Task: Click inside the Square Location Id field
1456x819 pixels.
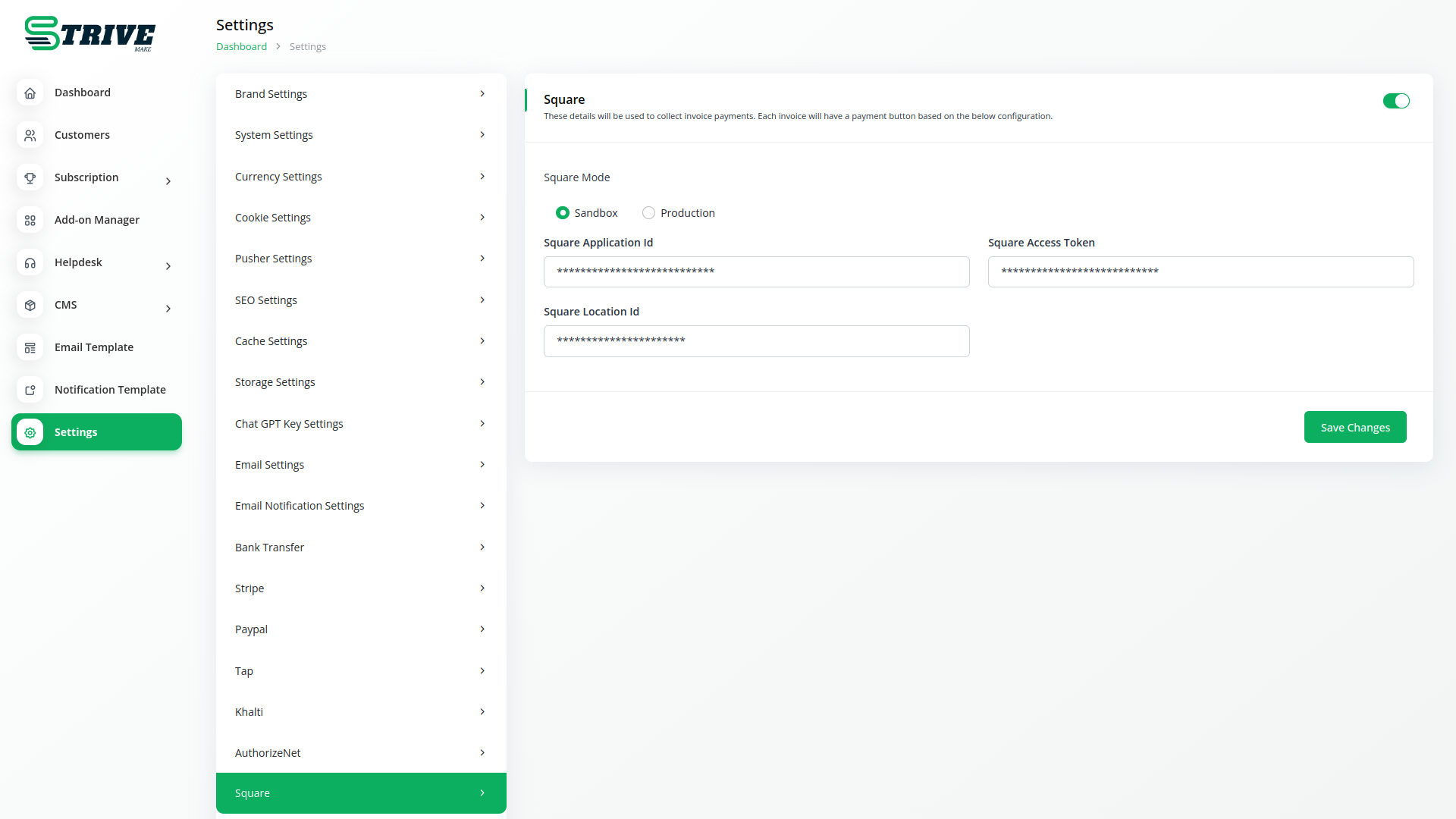Action: [756, 341]
